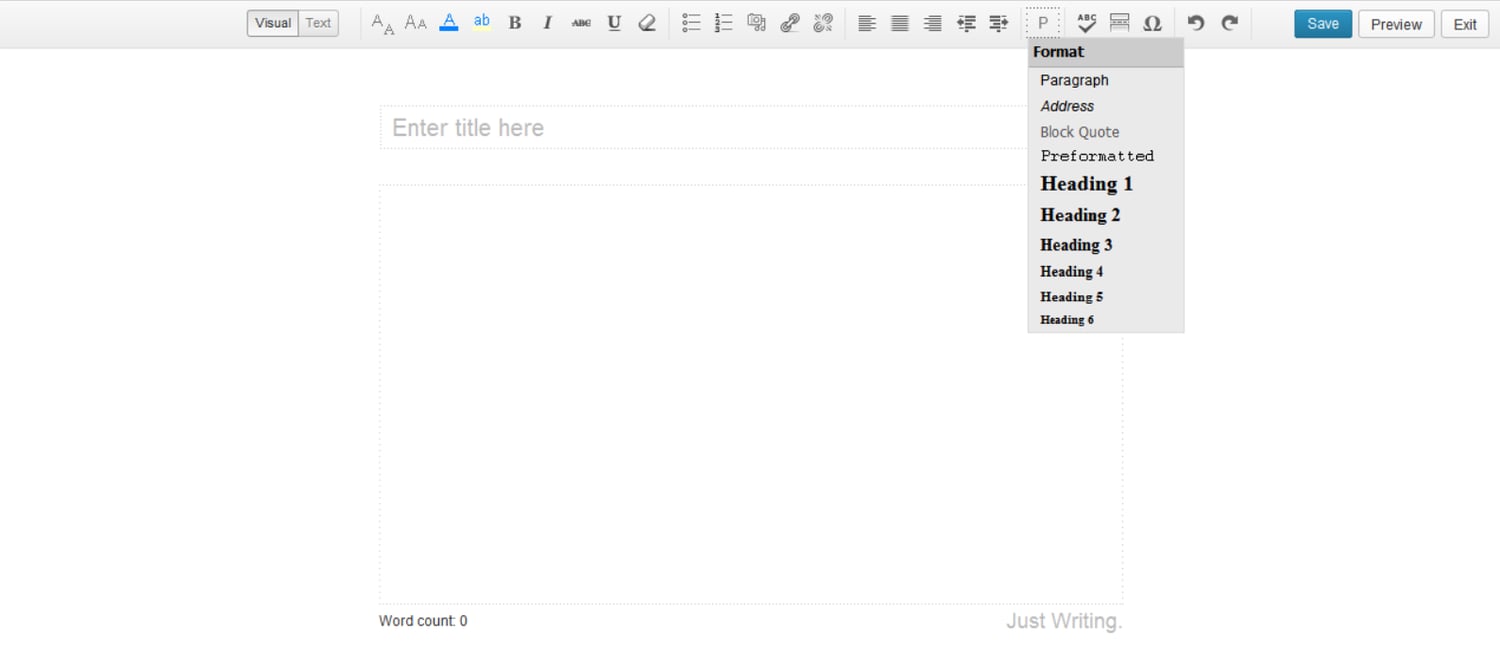Click the underline icon

(x=614, y=23)
